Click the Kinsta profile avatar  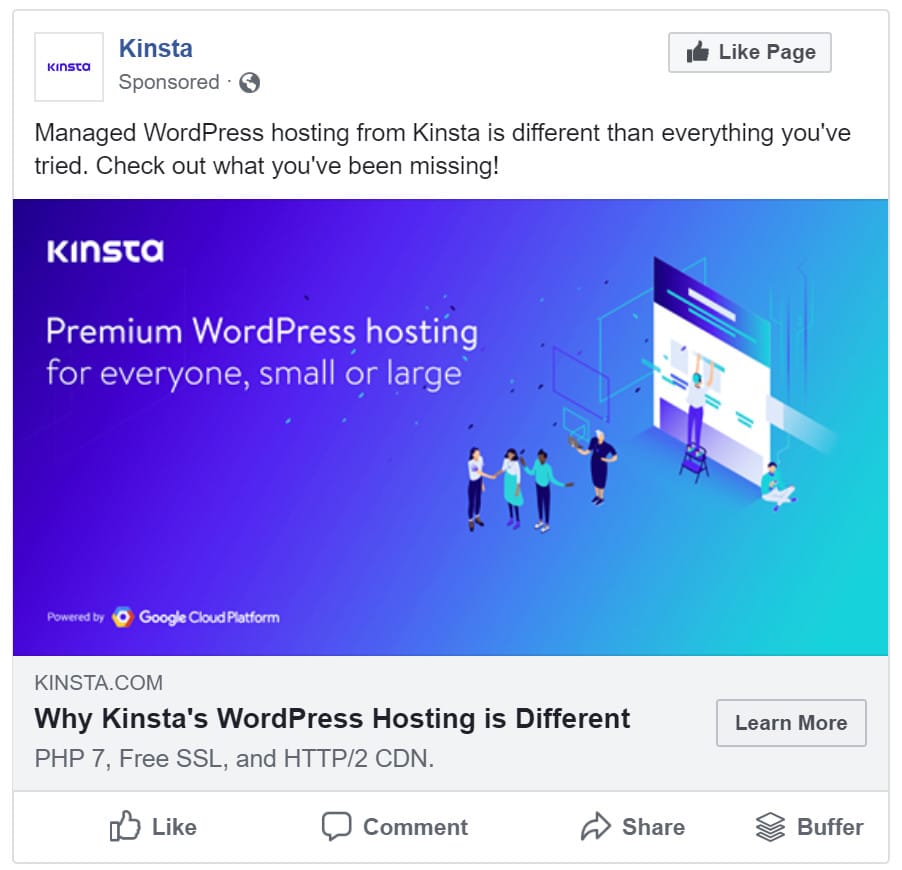point(68,67)
